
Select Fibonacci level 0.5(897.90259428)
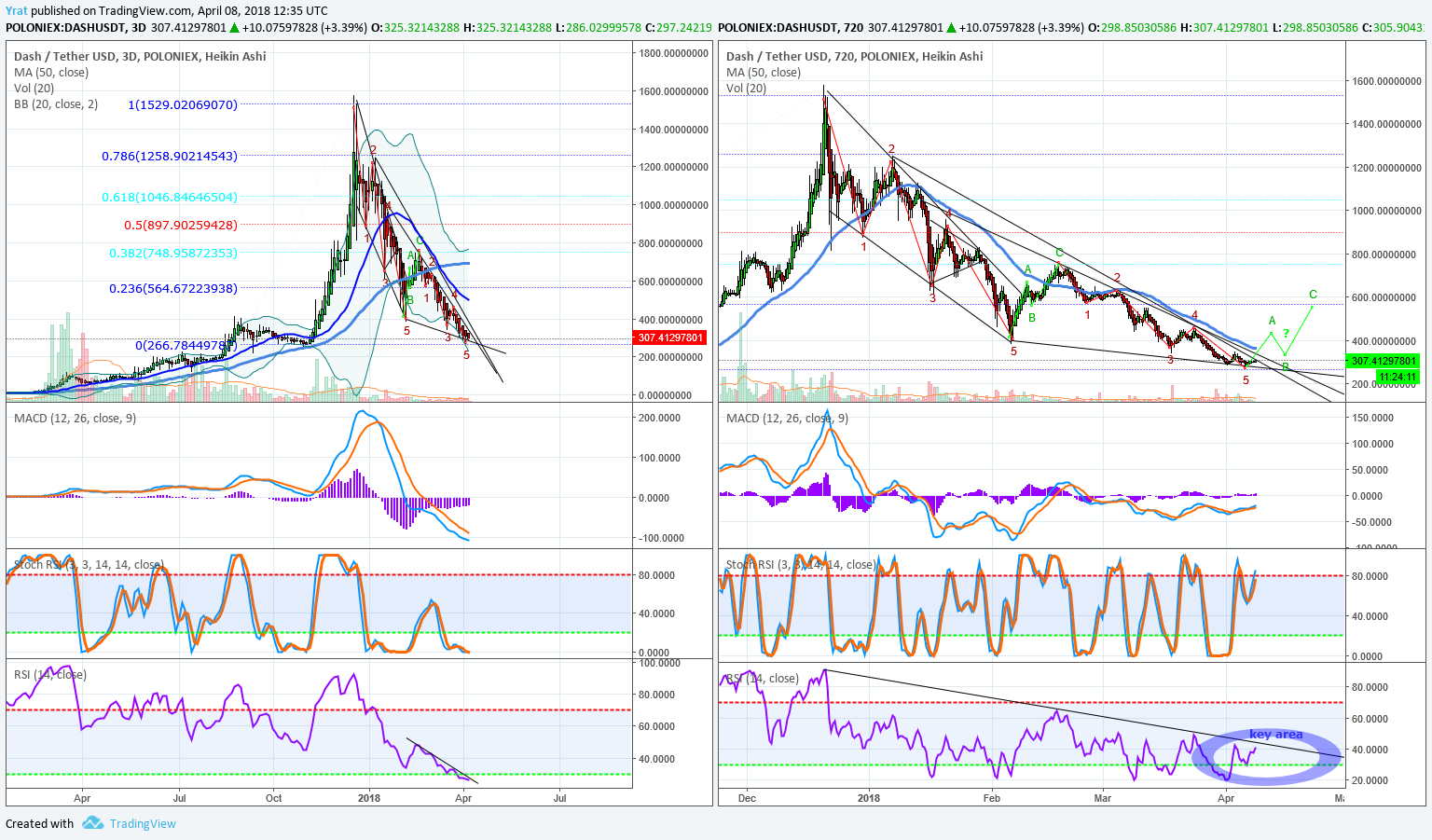[181, 225]
